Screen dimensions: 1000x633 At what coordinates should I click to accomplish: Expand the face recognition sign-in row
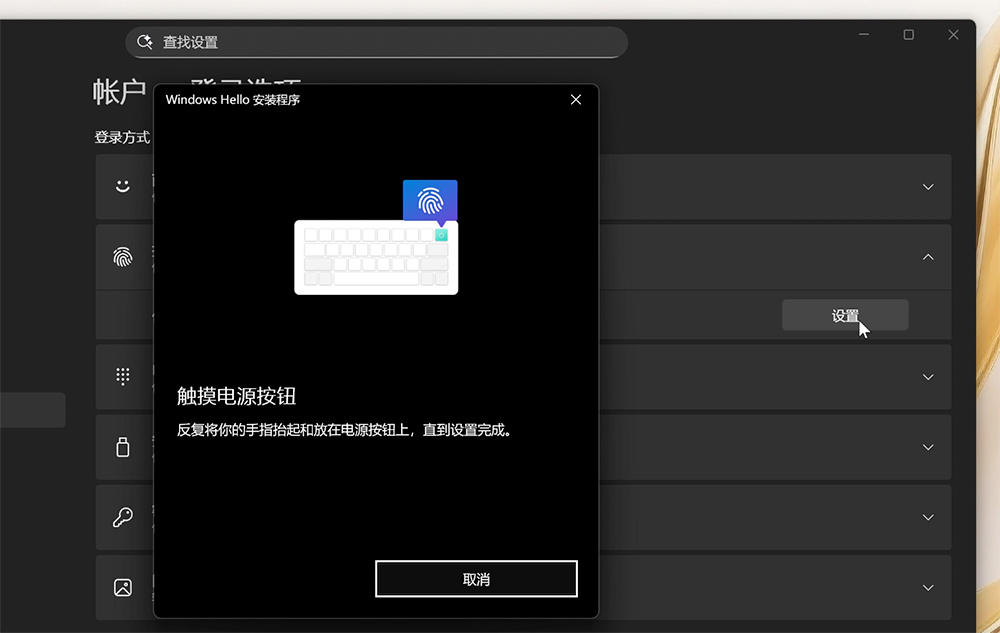click(927, 187)
